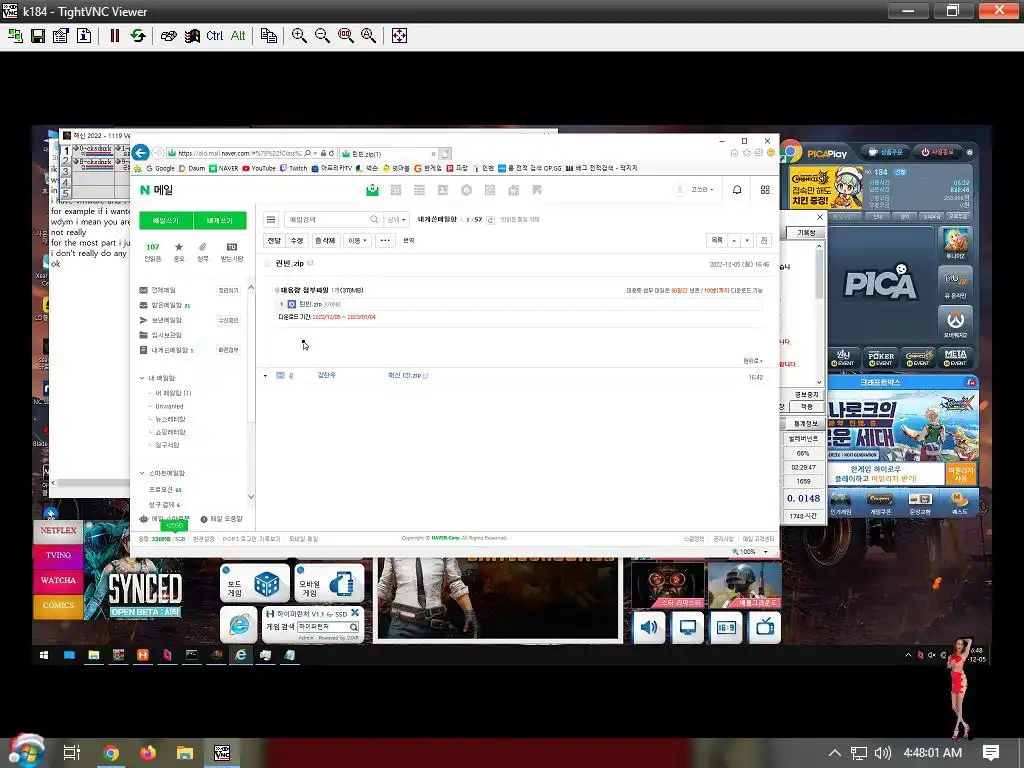The width and height of the screenshot is (1024, 768).
Task: Click the green mail envelope icon in Naver header
Action: click(372, 190)
